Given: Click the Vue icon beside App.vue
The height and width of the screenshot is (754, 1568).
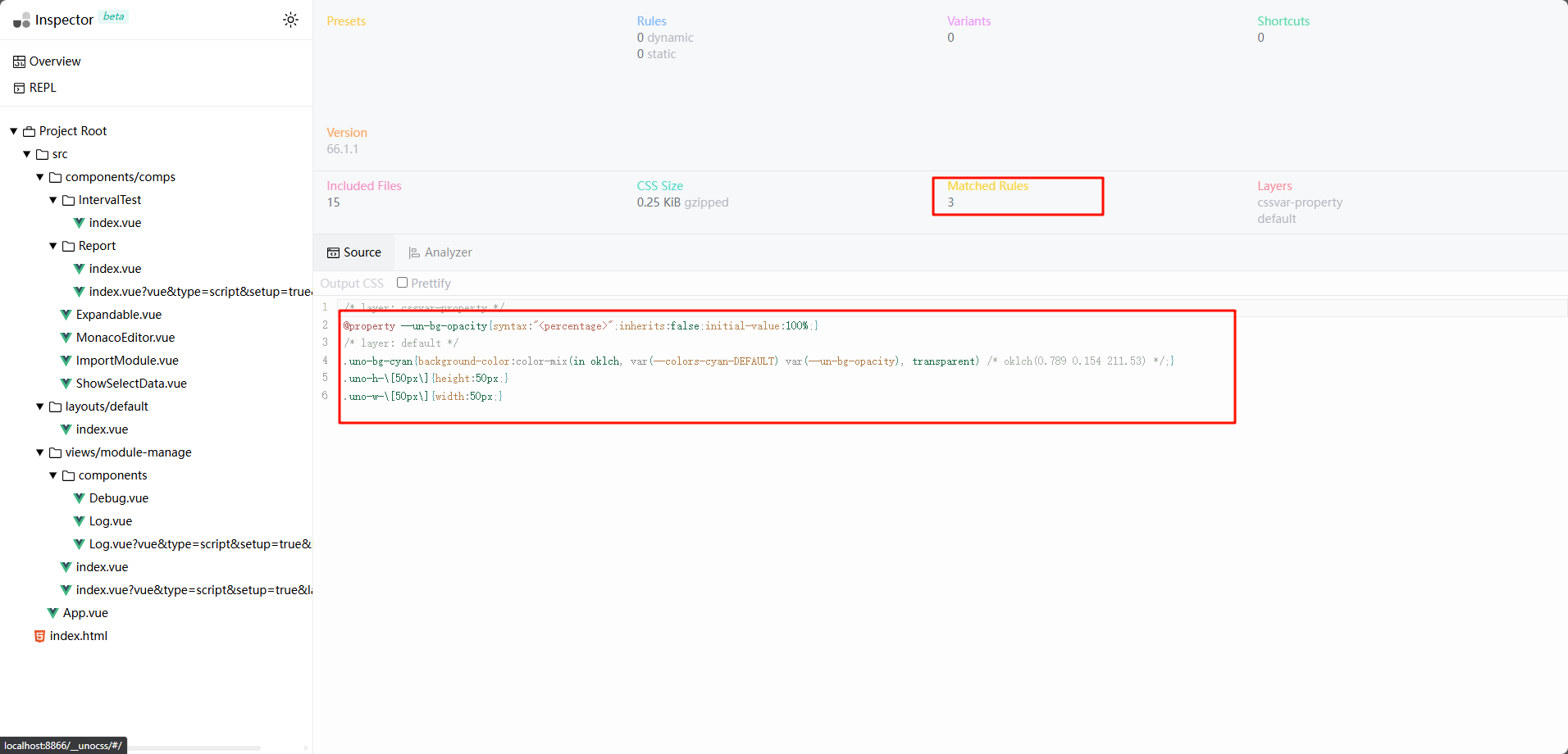Looking at the screenshot, I should pos(53,613).
